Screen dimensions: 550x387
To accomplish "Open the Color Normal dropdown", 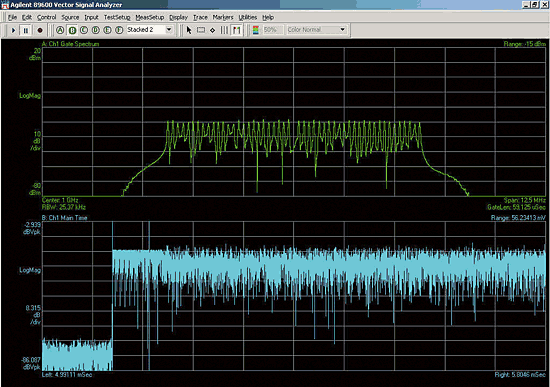I will 343,30.
